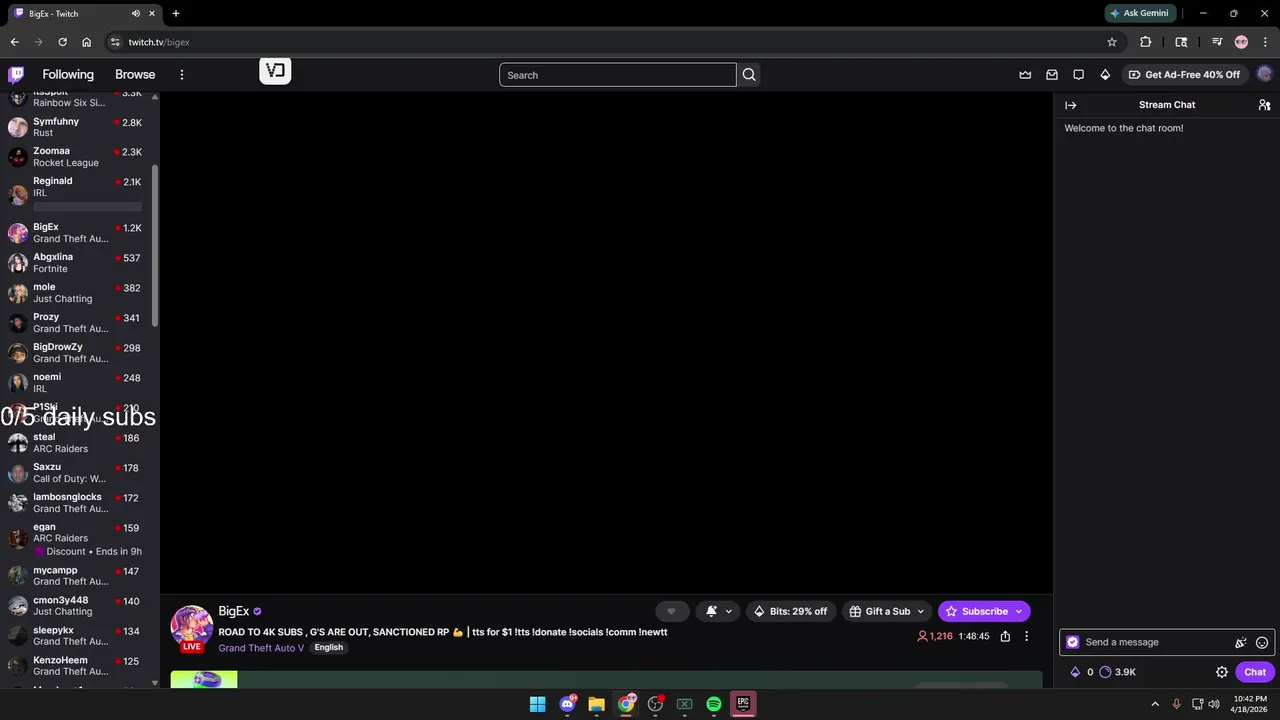Open chat settings gear
The image size is (1280, 720).
1222,672
